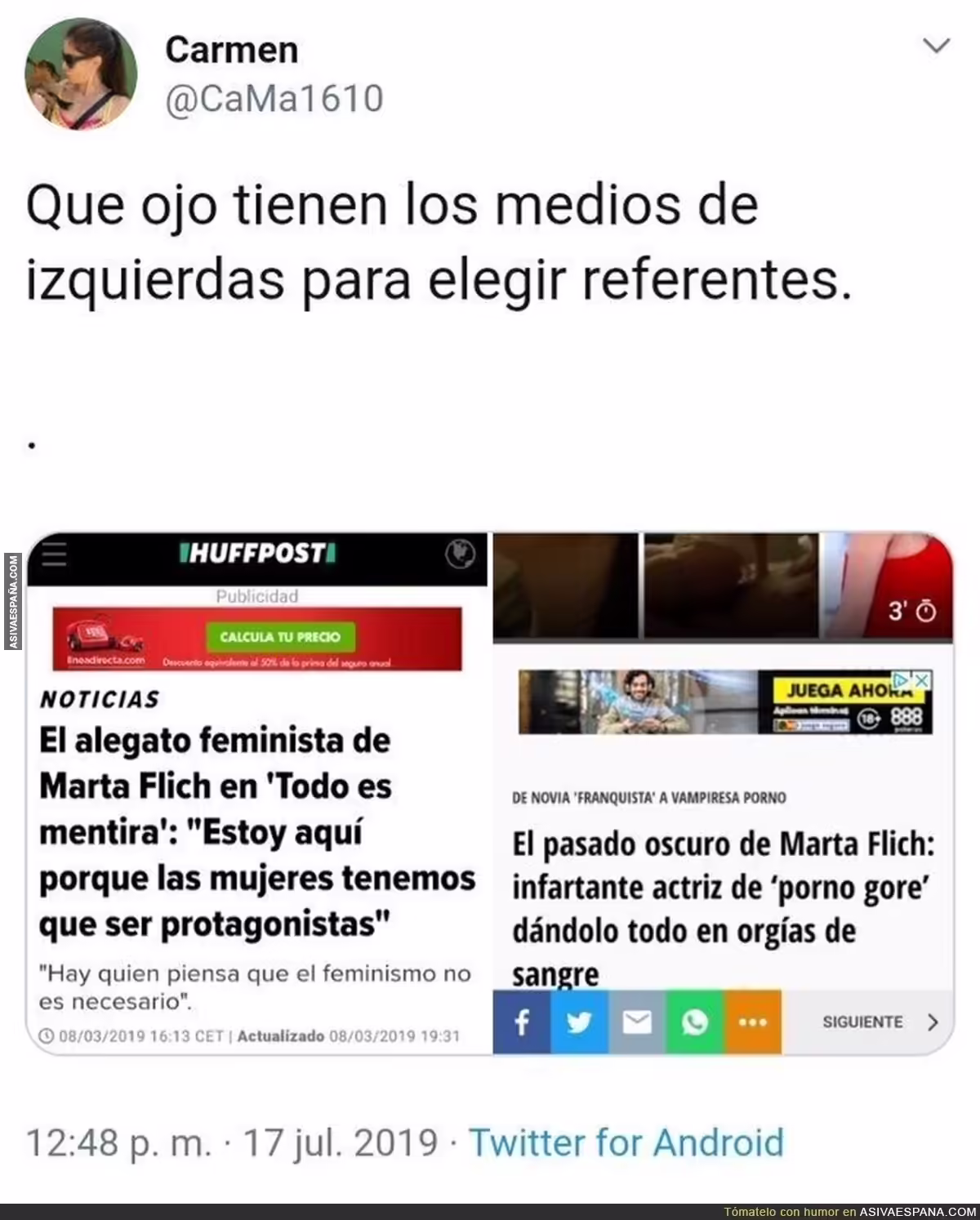980x1220 pixels.
Task: Share article on Facebook
Action: click(522, 1022)
